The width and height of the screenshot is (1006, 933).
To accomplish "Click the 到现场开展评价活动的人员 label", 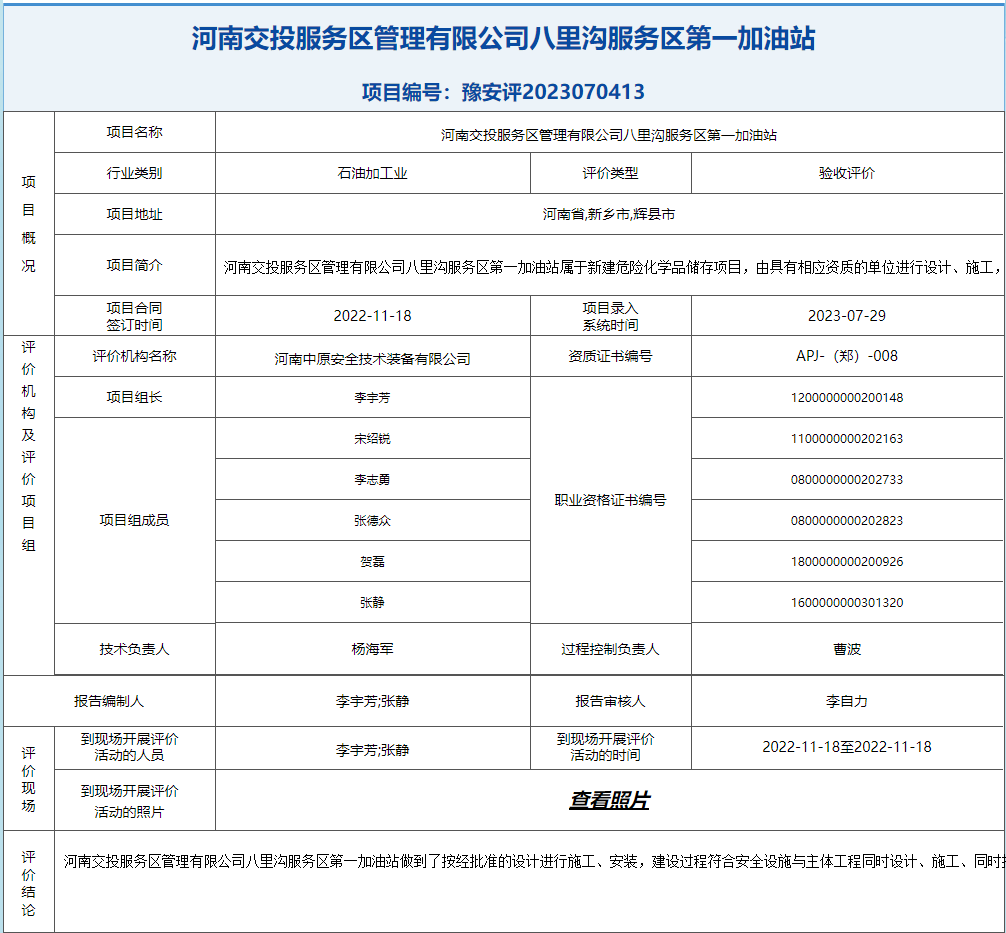I will [130, 748].
